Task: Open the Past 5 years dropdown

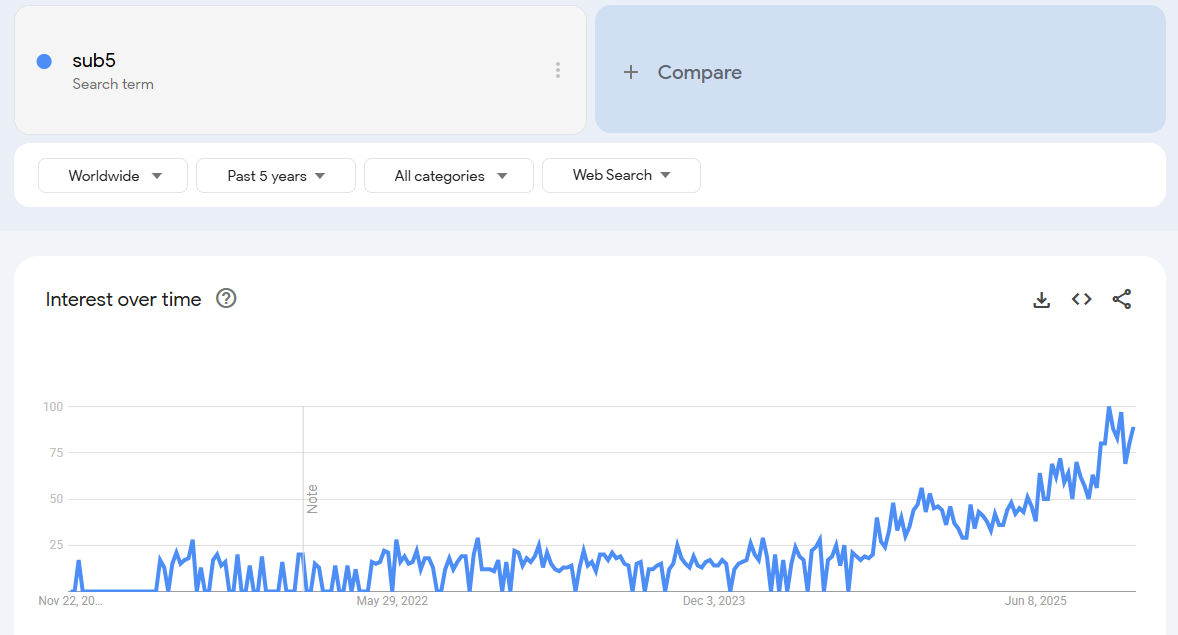Action: (x=276, y=176)
